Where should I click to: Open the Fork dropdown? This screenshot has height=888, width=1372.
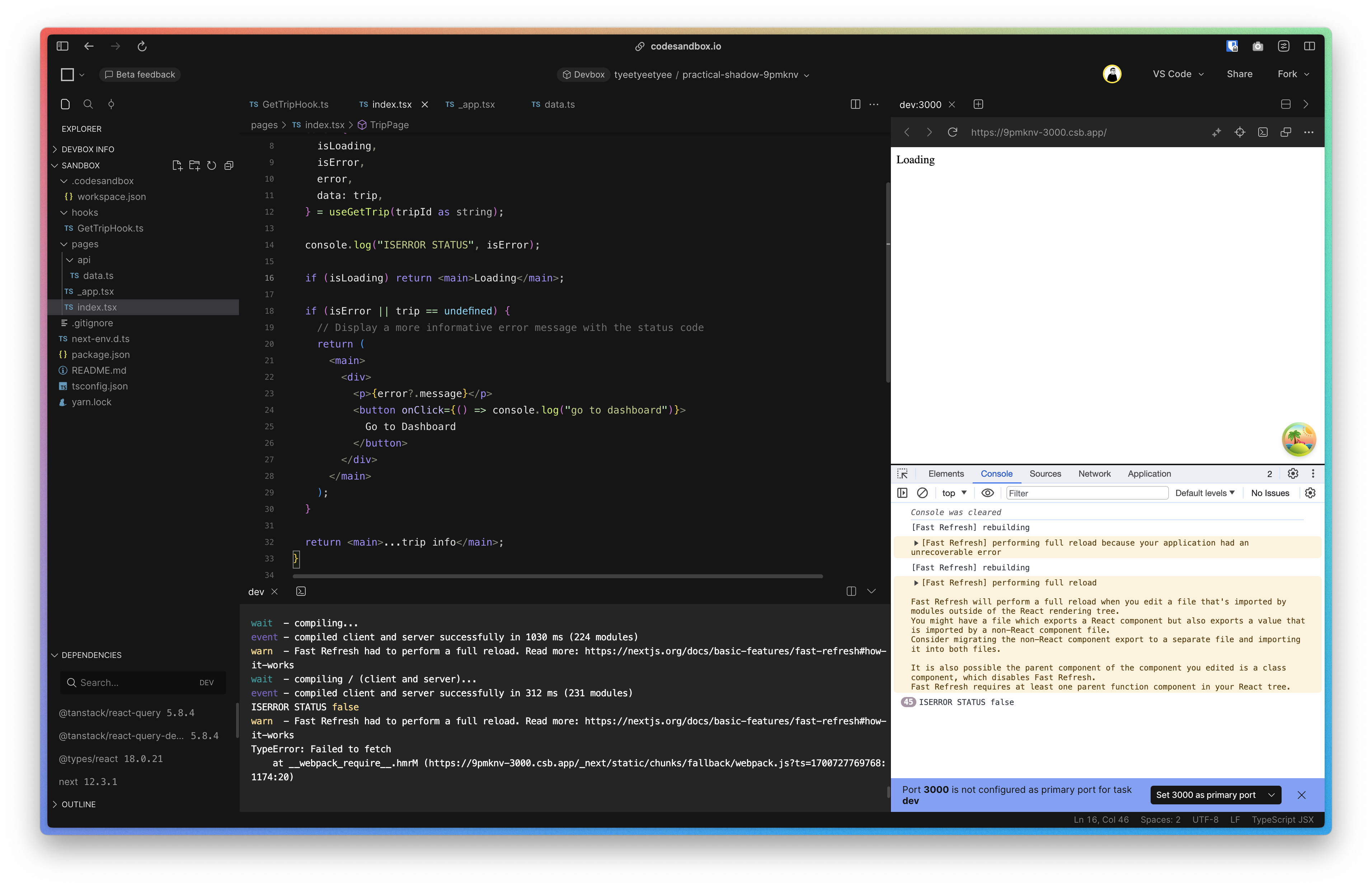(x=1293, y=74)
